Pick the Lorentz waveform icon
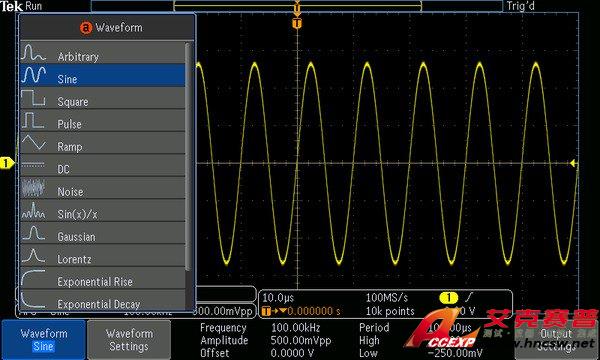 pos(33,256)
